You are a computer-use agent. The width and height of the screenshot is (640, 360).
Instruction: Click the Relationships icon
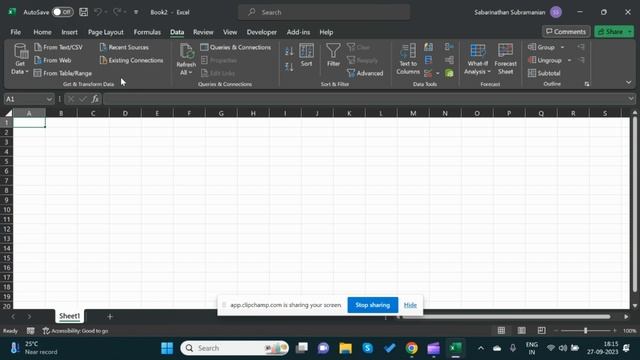(449, 60)
